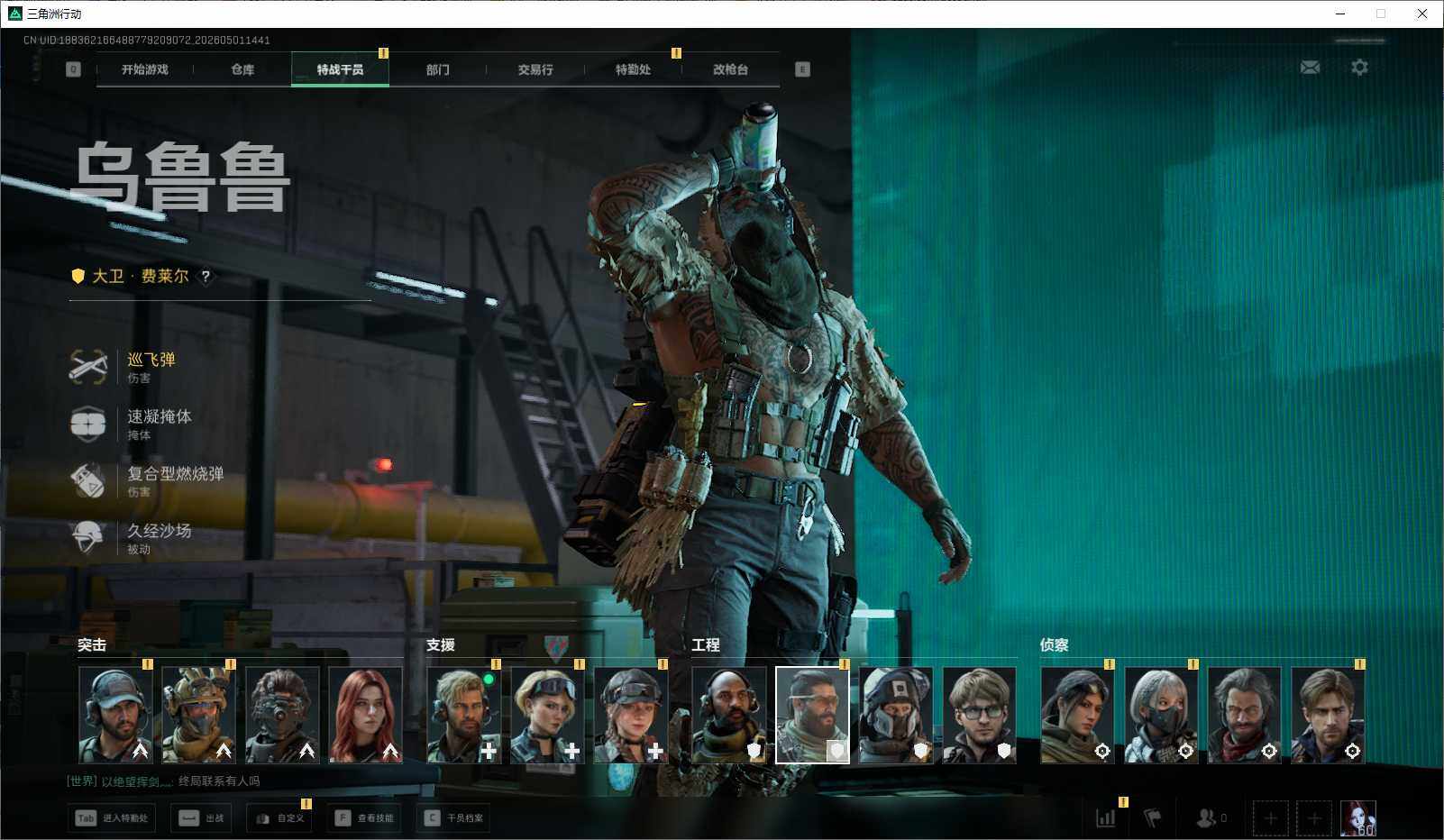Close the 三角洲行动 window
Viewport: 1444px width, 840px height.
tap(1422, 14)
